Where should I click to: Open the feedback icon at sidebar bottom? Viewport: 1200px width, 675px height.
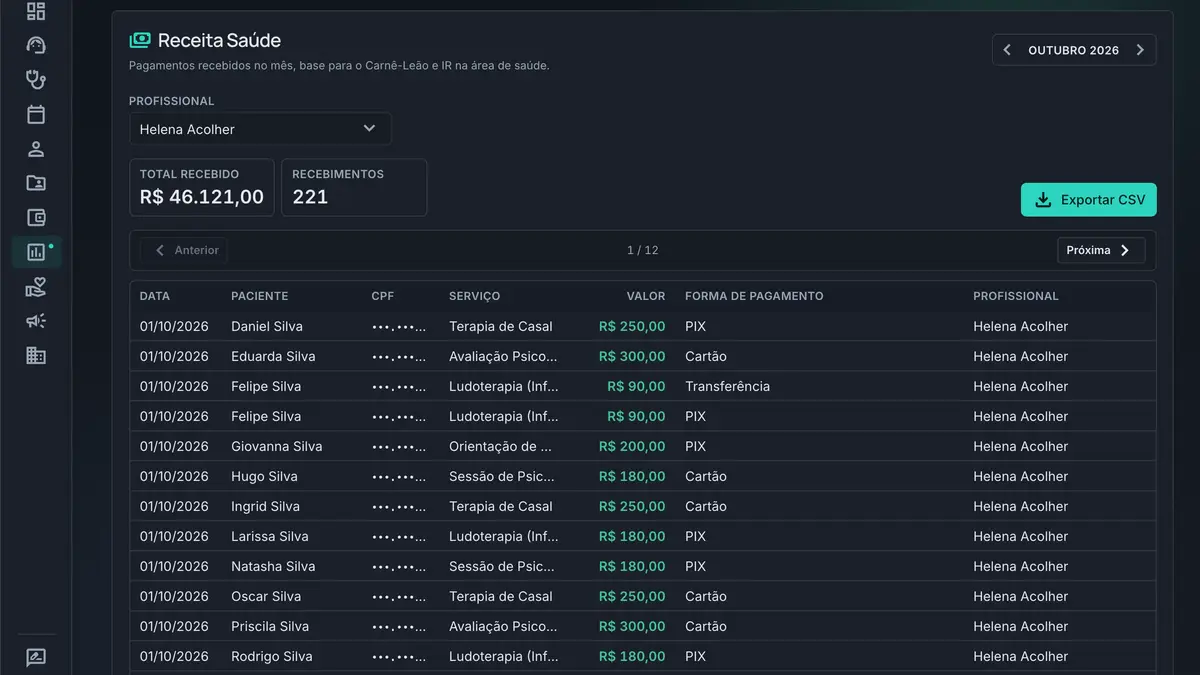point(36,658)
